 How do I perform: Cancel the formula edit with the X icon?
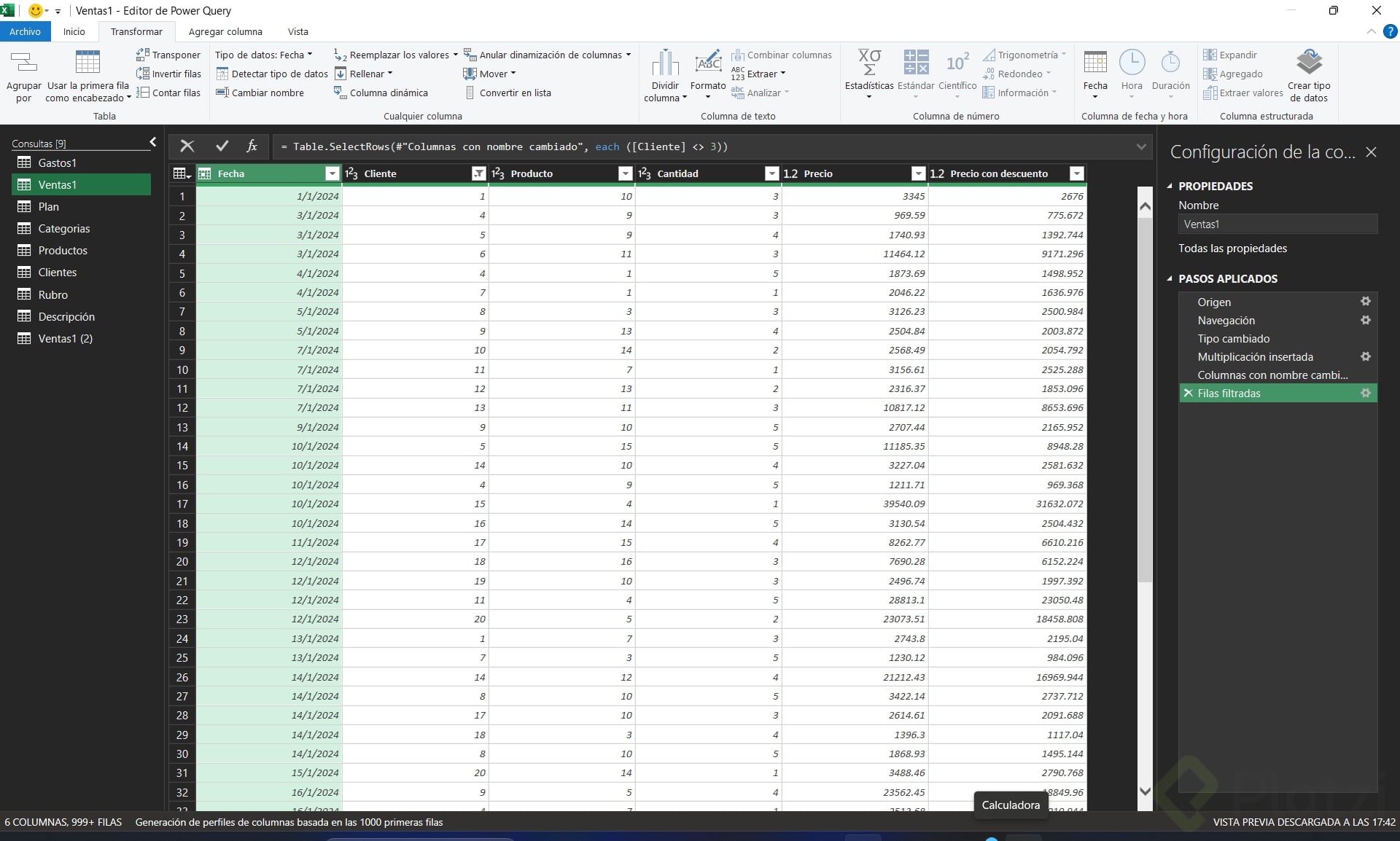pyautogui.click(x=187, y=146)
